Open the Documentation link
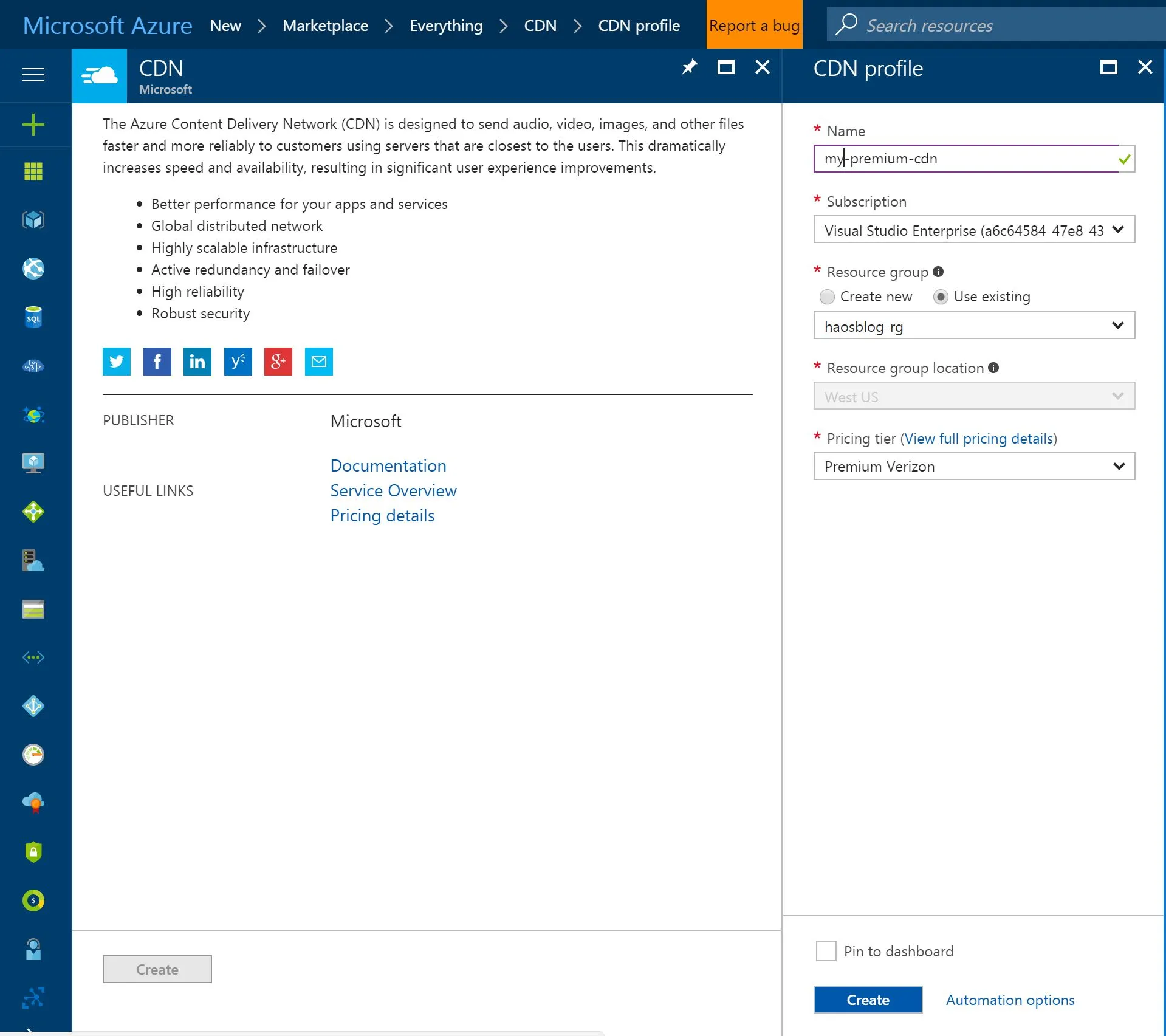Viewport: 1166px width, 1036px height. [x=388, y=465]
